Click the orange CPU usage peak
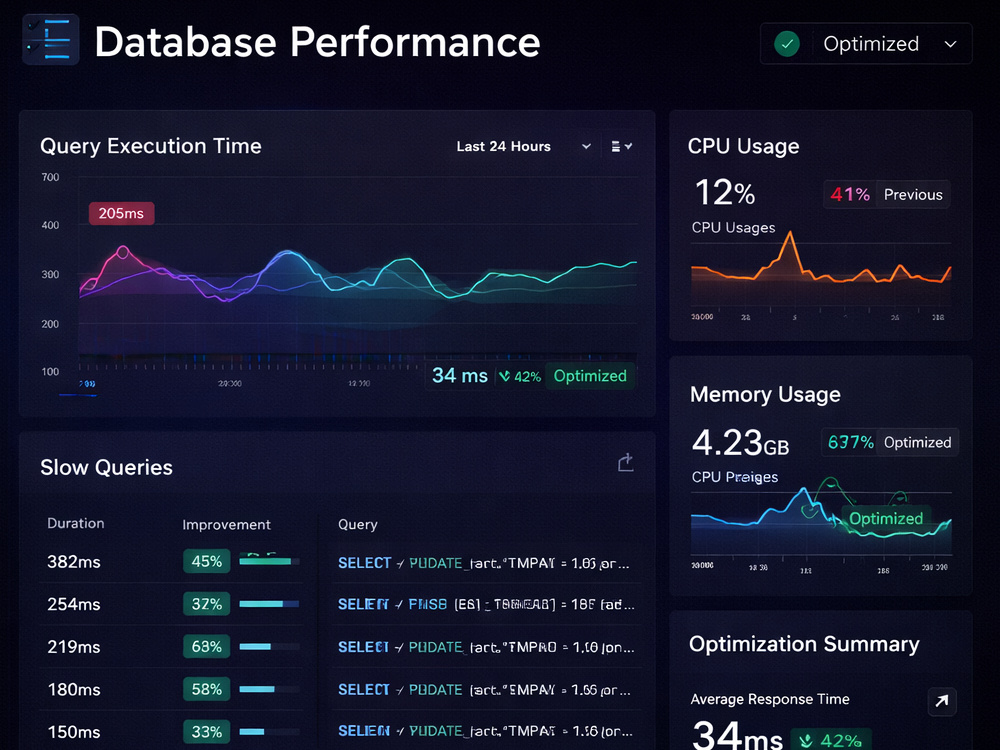The image size is (1000, 750). click(790, 233)
